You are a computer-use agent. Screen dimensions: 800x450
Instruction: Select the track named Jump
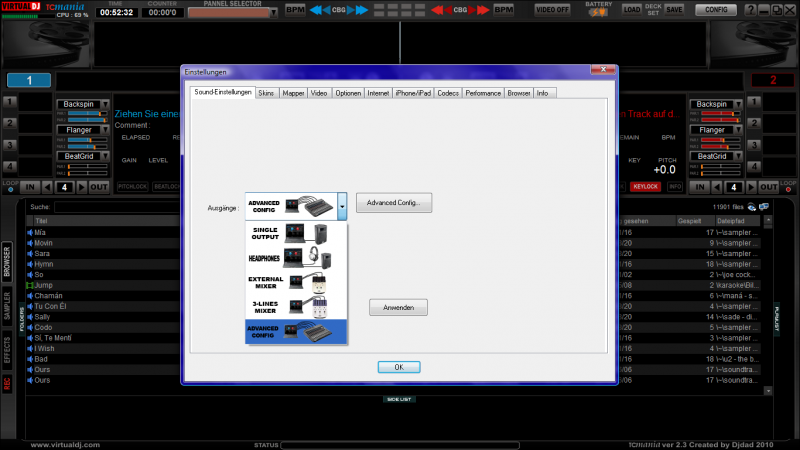coord(43,285)
